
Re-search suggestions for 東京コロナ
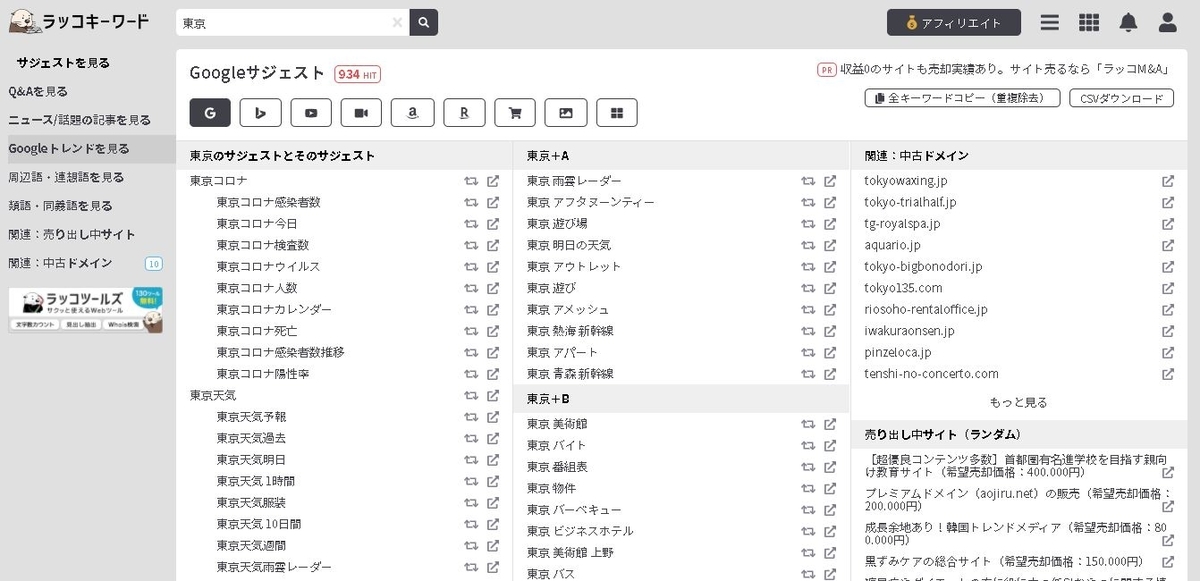471,181
